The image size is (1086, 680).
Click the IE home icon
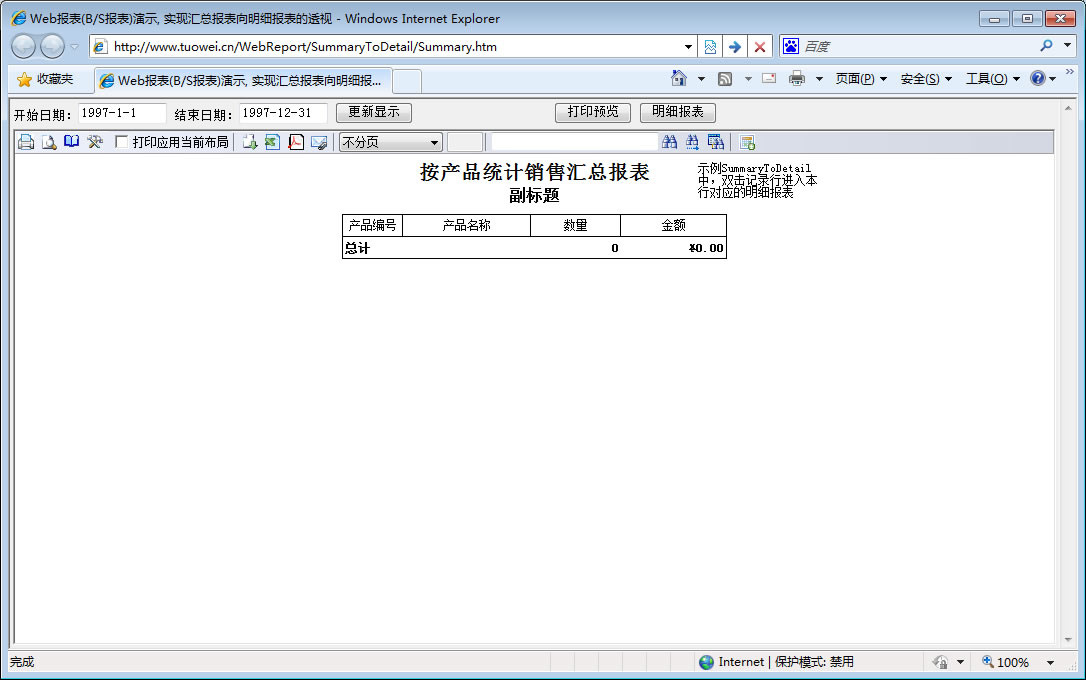coord(679,79)
